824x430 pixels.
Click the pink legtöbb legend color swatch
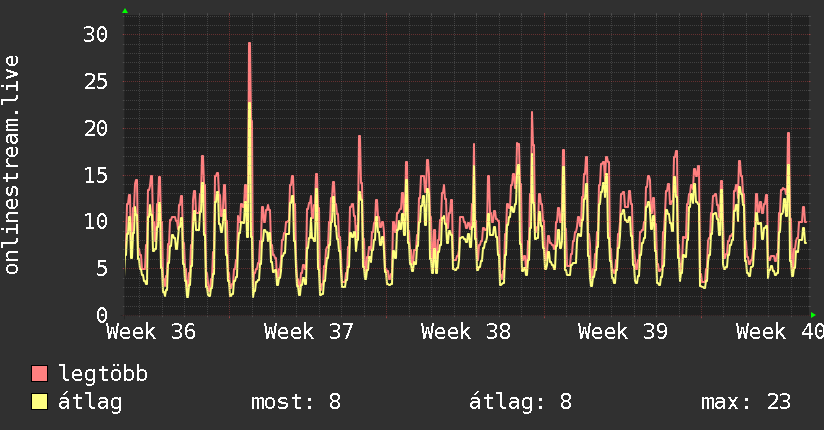(x=39, y=373)
